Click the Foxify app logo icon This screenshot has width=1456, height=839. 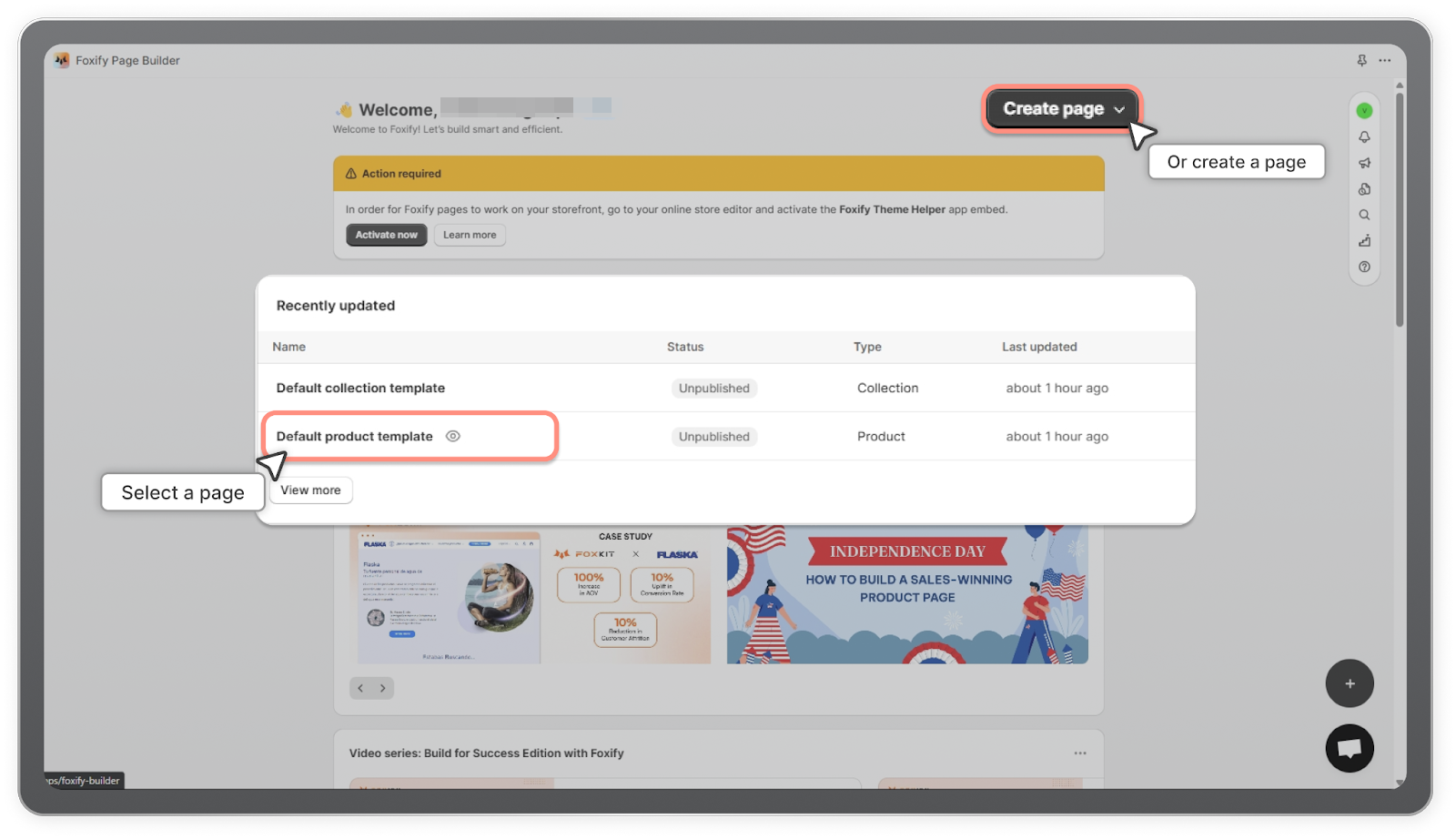tap(62, 60)
